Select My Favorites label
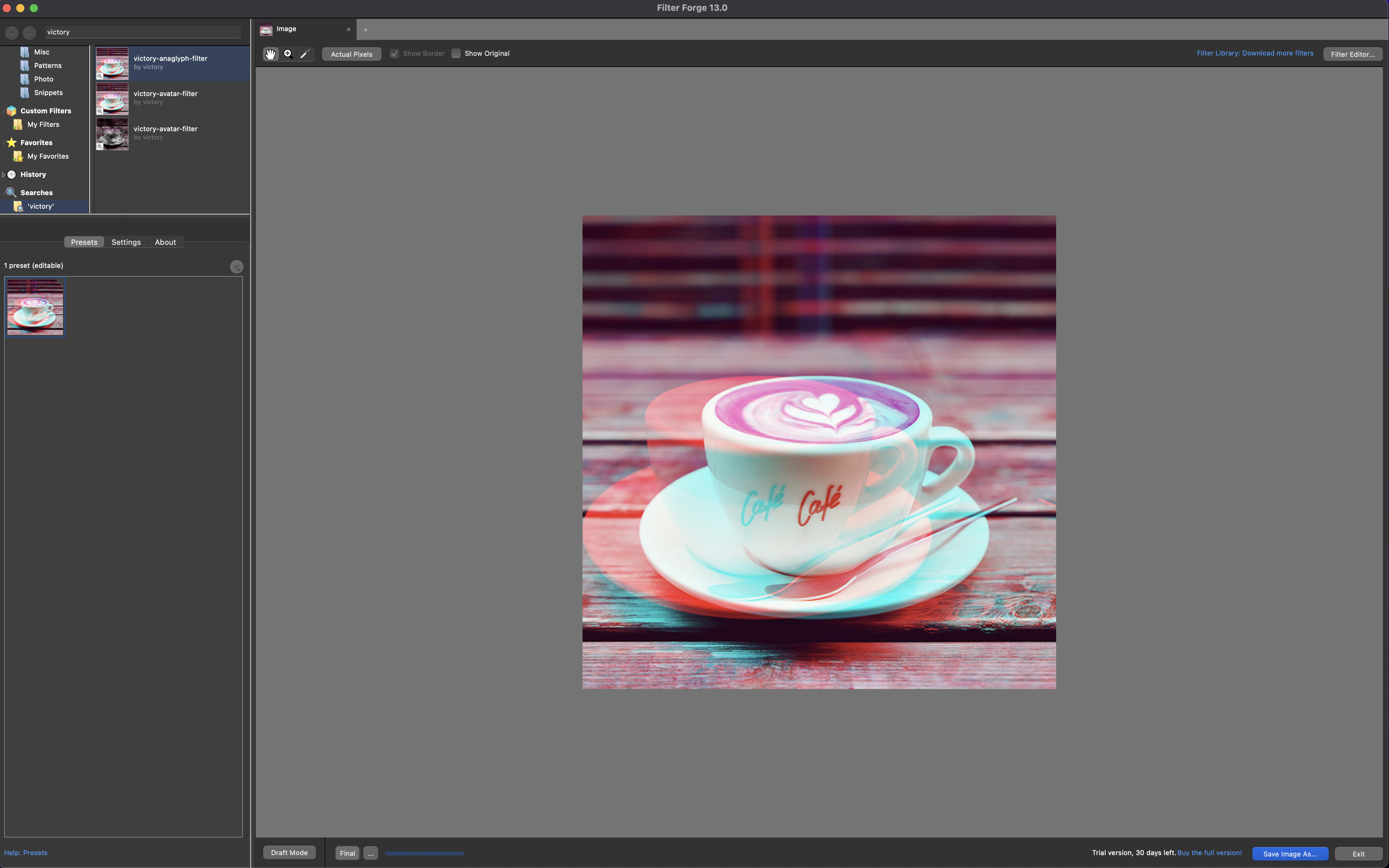The width and height of the screenshot is (1389, 868). pyautogui.click(x=48, y=156)
